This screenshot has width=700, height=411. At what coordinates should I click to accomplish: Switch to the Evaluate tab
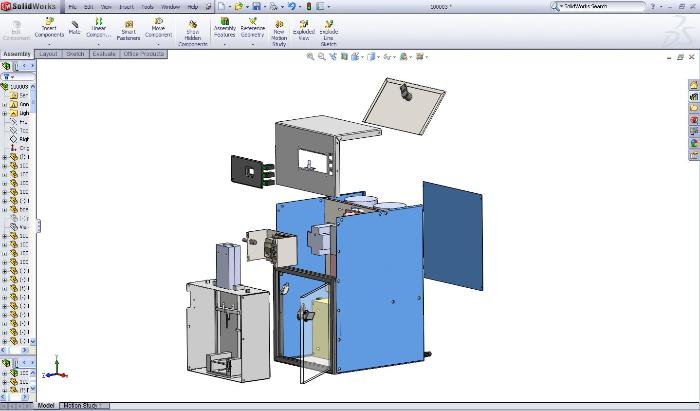(x=105, y=53)
